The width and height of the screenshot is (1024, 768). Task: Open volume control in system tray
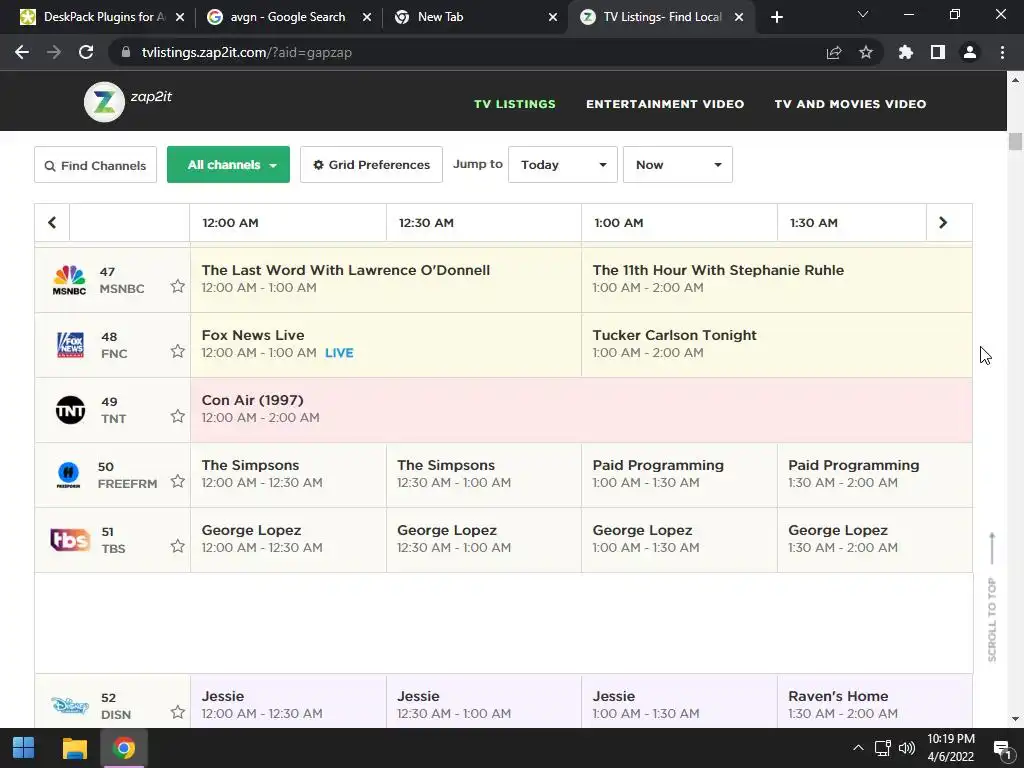click(906, 748)
